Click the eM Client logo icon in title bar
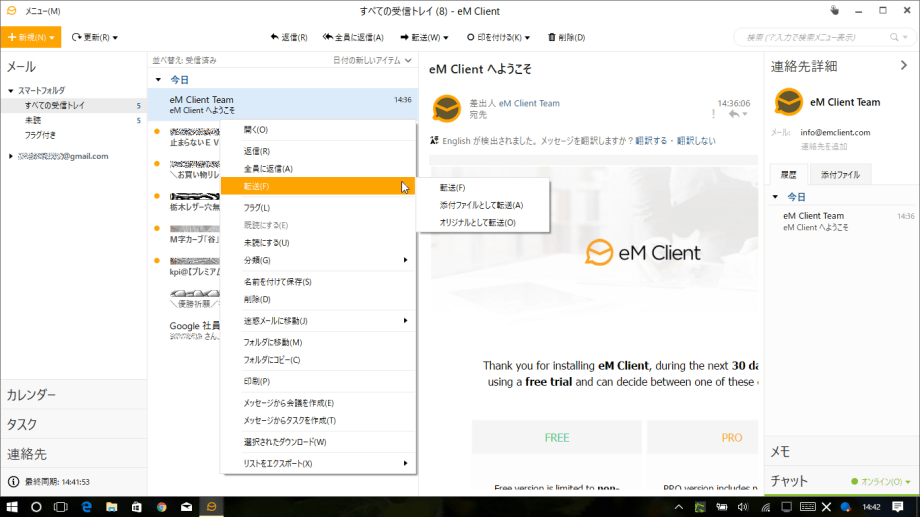Screen dimensions: 920x517 (12, 11)
